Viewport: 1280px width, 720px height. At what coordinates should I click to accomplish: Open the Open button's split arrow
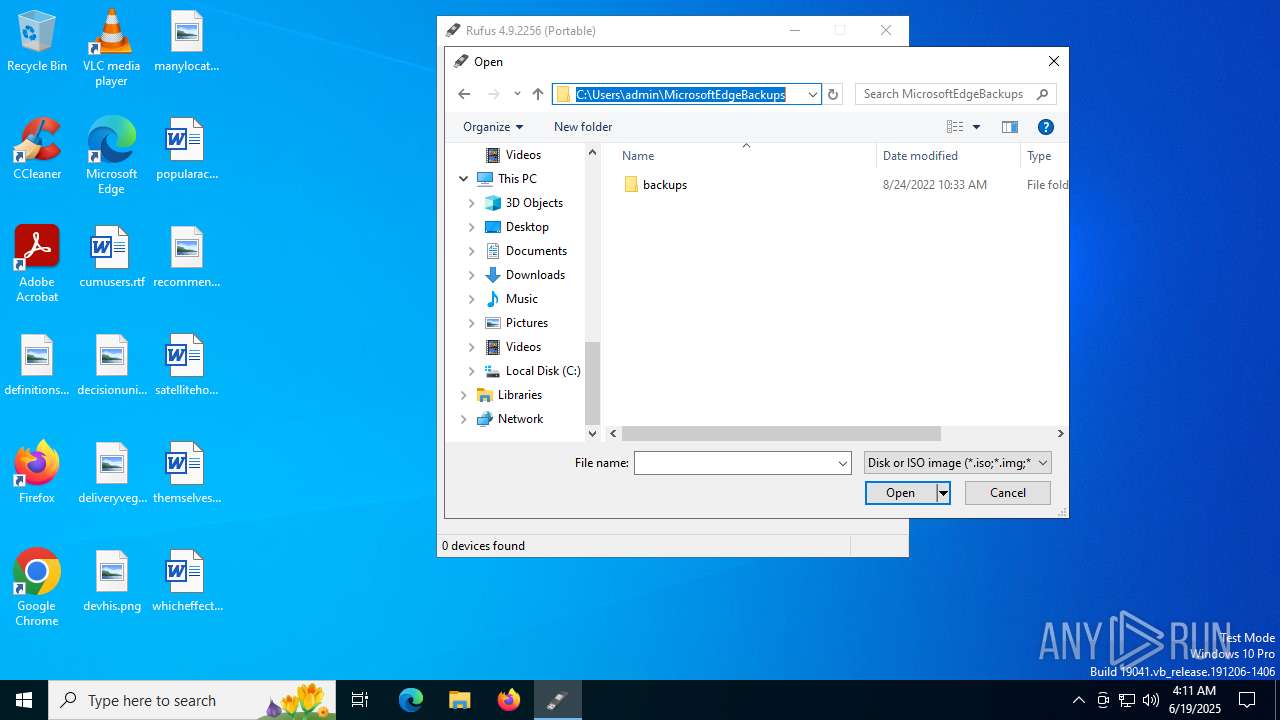tap(943, 493)
